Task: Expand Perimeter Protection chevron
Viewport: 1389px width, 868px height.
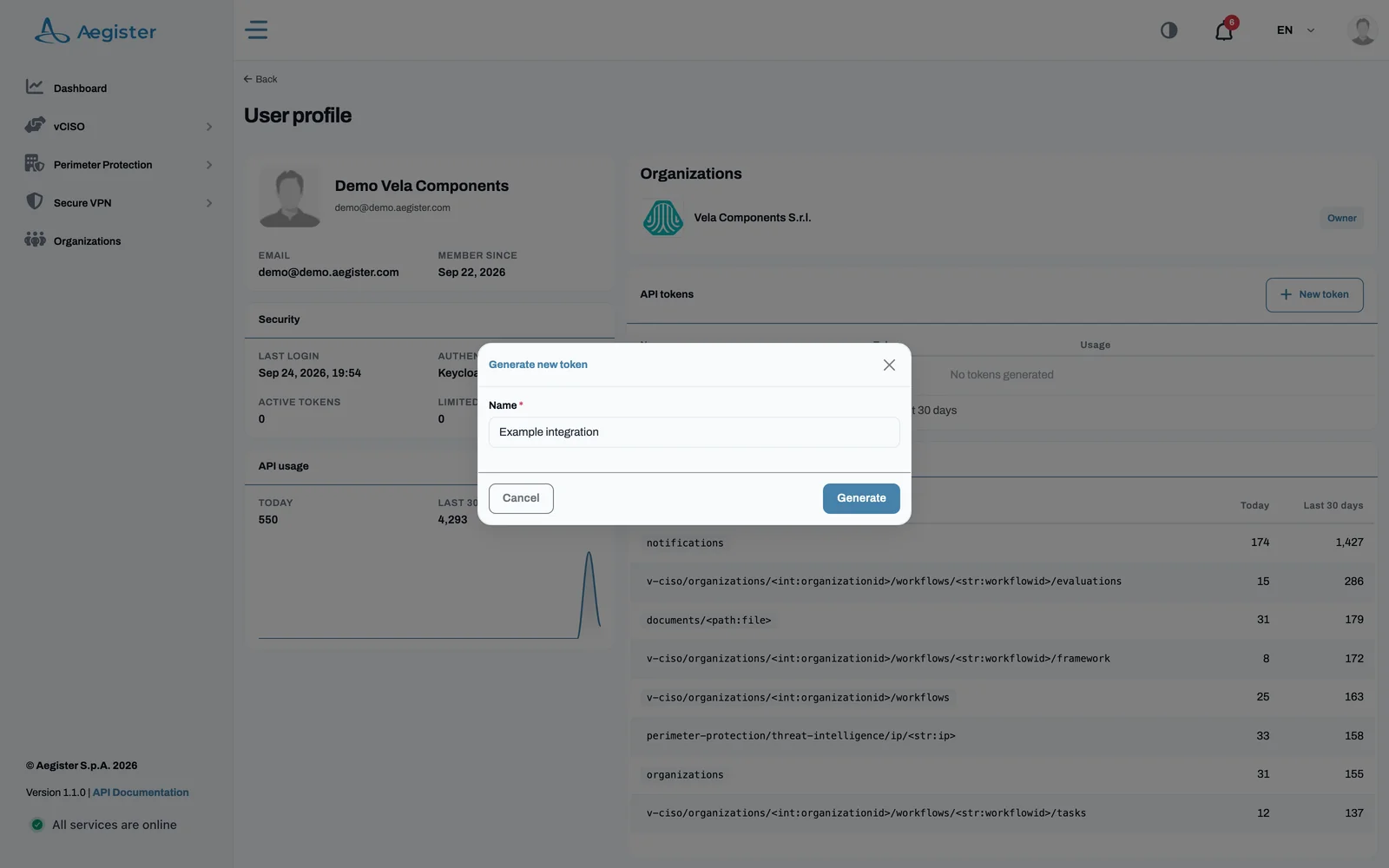Action: click(209, 165)
